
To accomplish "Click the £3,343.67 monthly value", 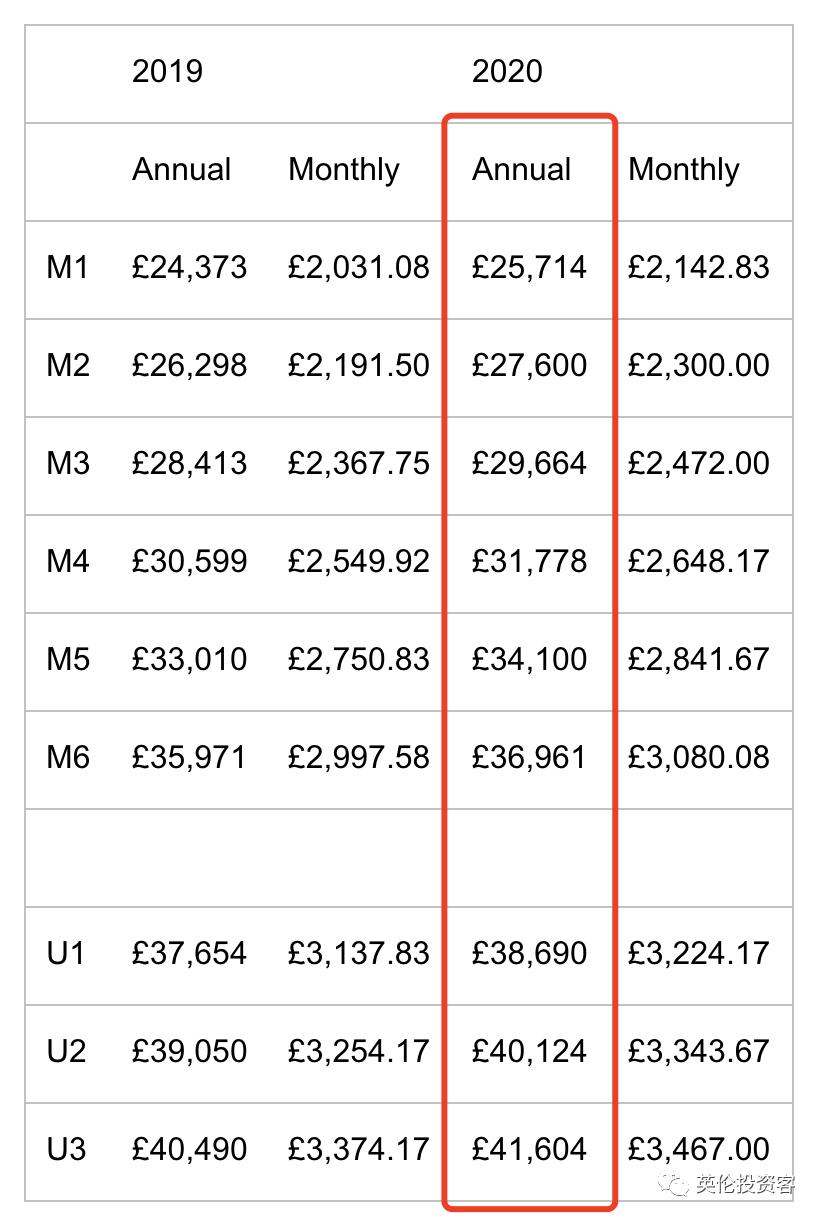I will coord(699,1051).
